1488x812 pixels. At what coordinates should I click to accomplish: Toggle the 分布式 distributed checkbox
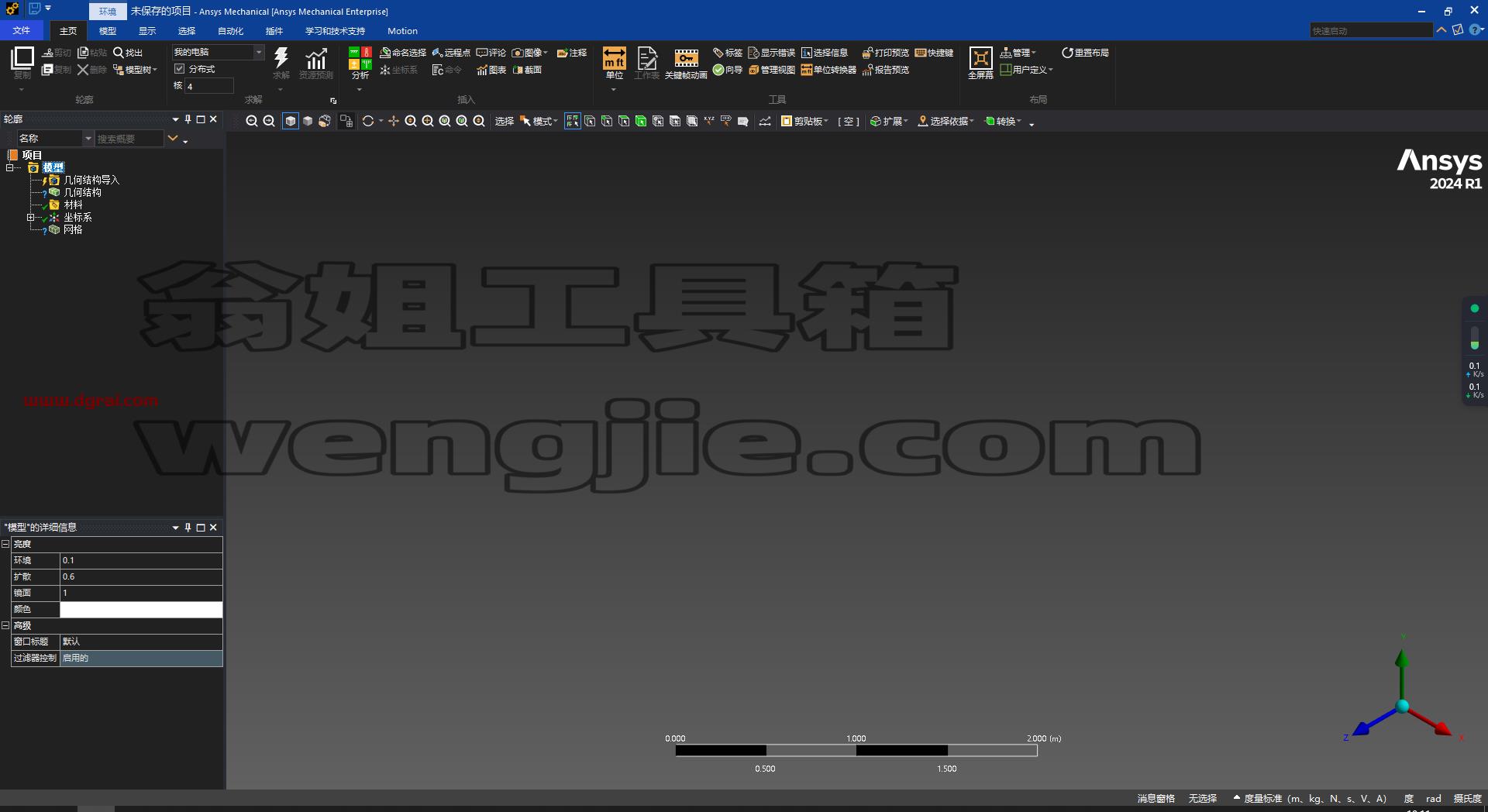tap(180, 69)
